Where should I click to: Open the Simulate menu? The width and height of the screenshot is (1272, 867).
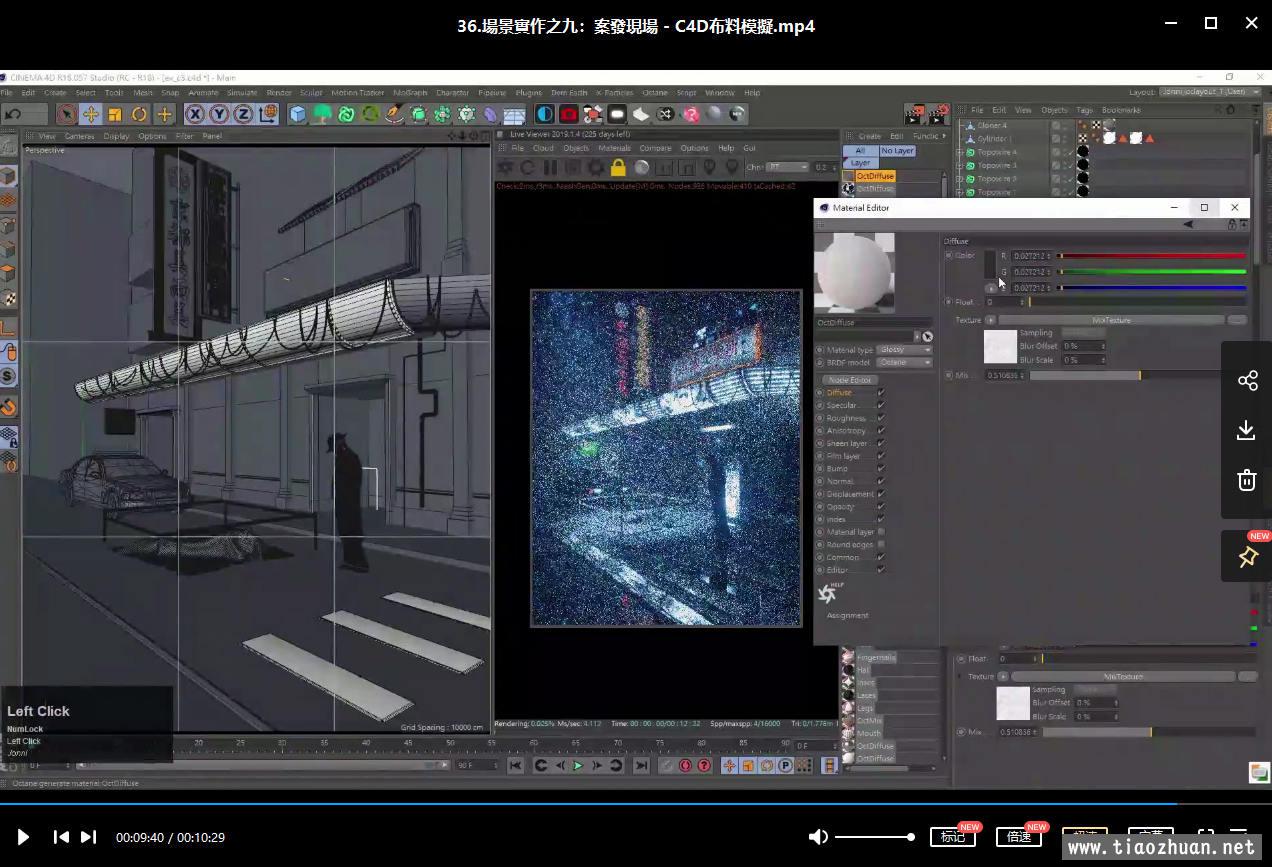pyautogui.click(x=242, y=93)
